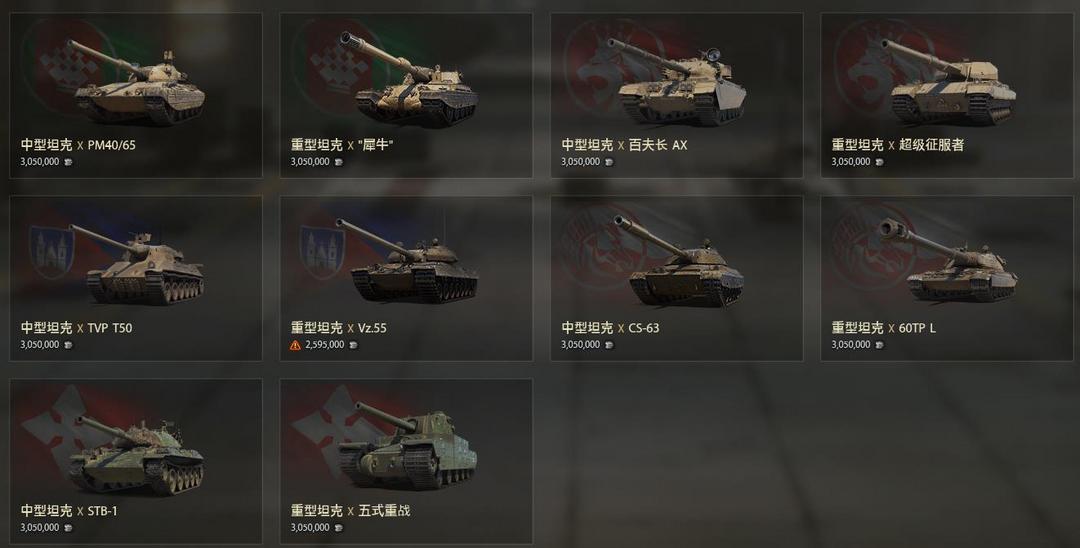
Task: Open the CS-63 medium tank card
Action: (676, 278)
